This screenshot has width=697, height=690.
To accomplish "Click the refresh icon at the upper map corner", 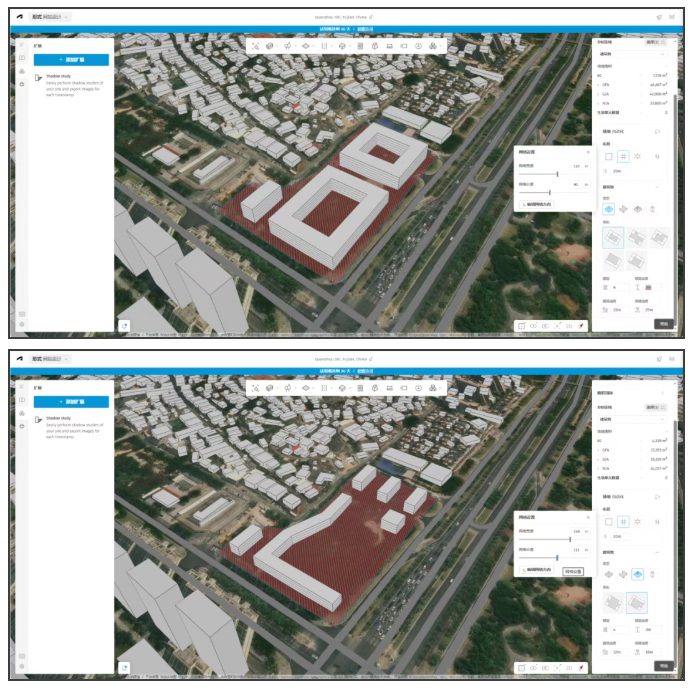I will [125, 326].
